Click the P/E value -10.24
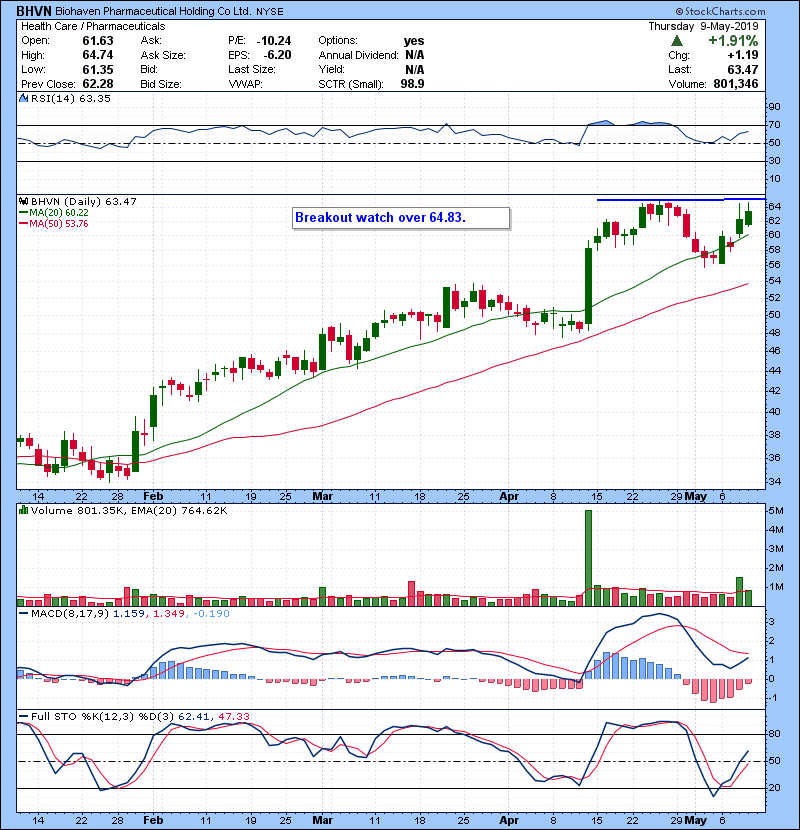800x830 pixels. (274, 41)
